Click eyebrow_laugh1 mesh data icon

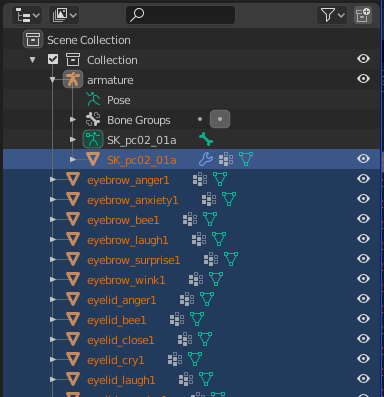pyautogui.click(x=219, y=239)
